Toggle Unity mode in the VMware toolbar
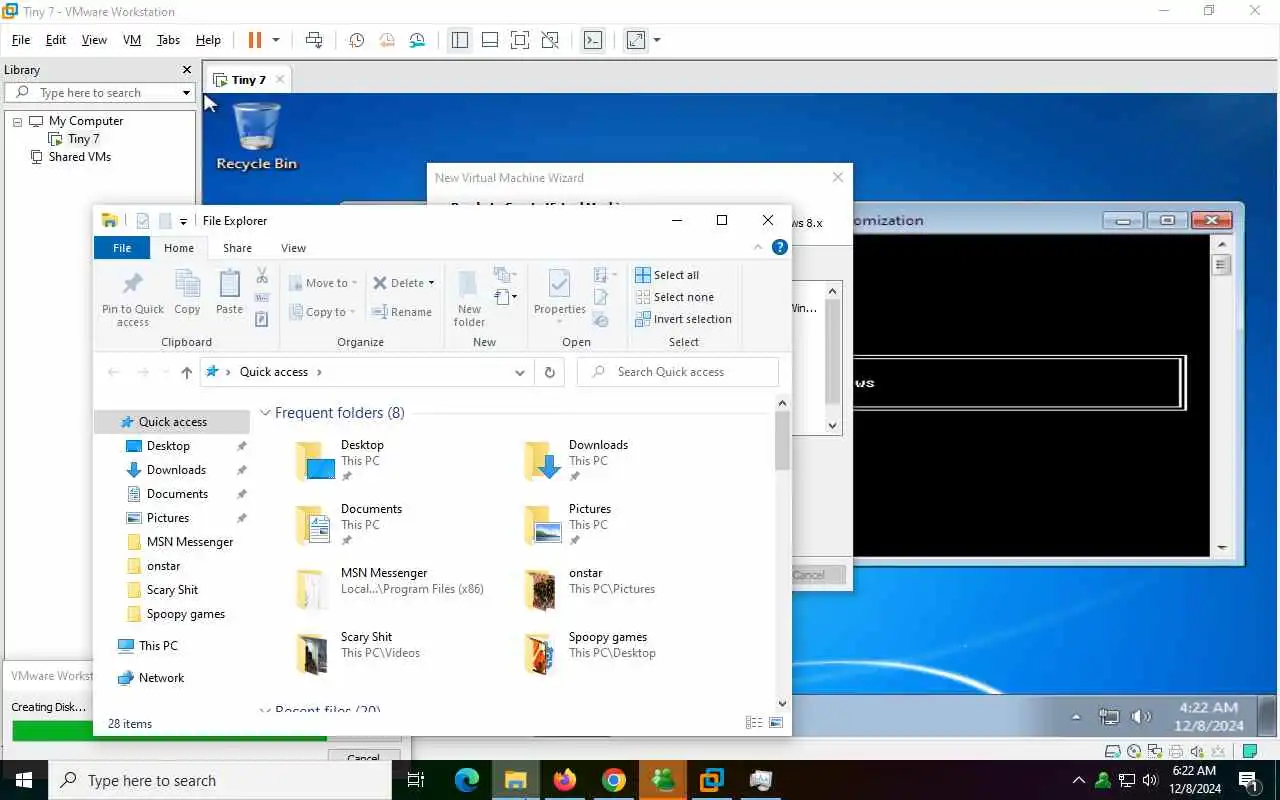Screen dimensions: 1280x800 coord(550,40)
